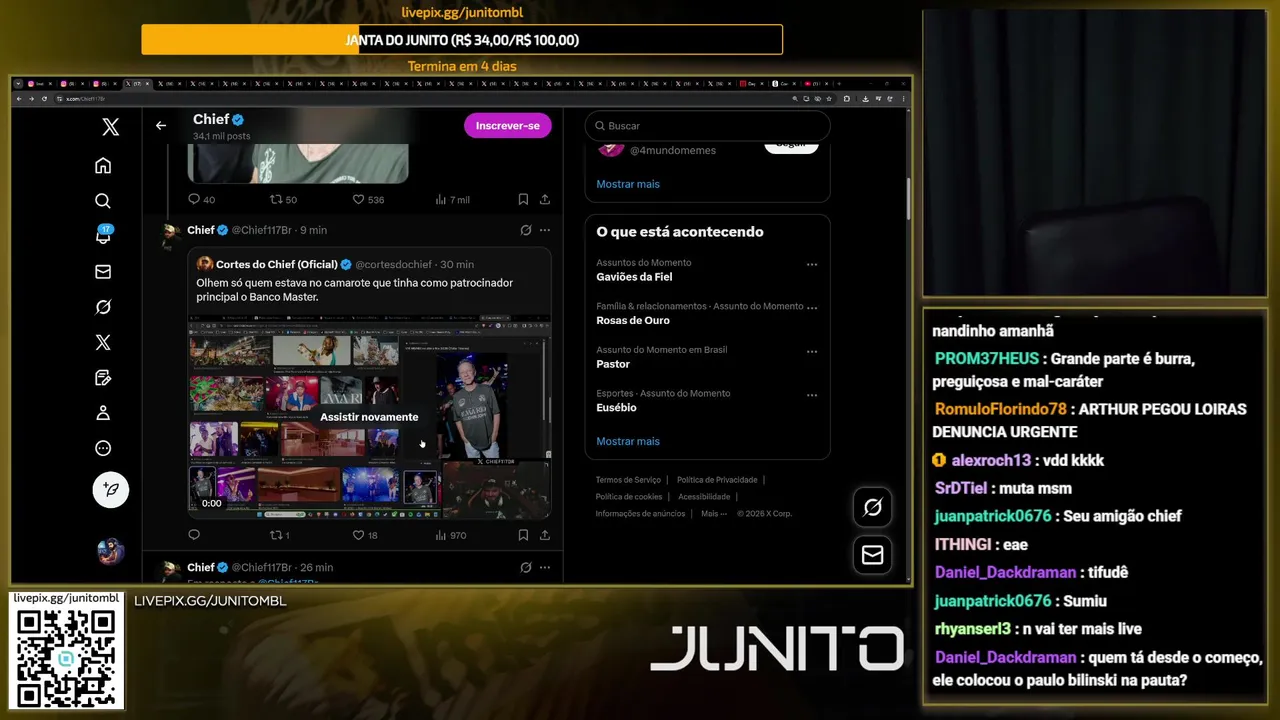Open more options on Chief's 26 min post
The height and width of the screenshot is (720, 1280).
pyautogui.click(x=545, y=567)
